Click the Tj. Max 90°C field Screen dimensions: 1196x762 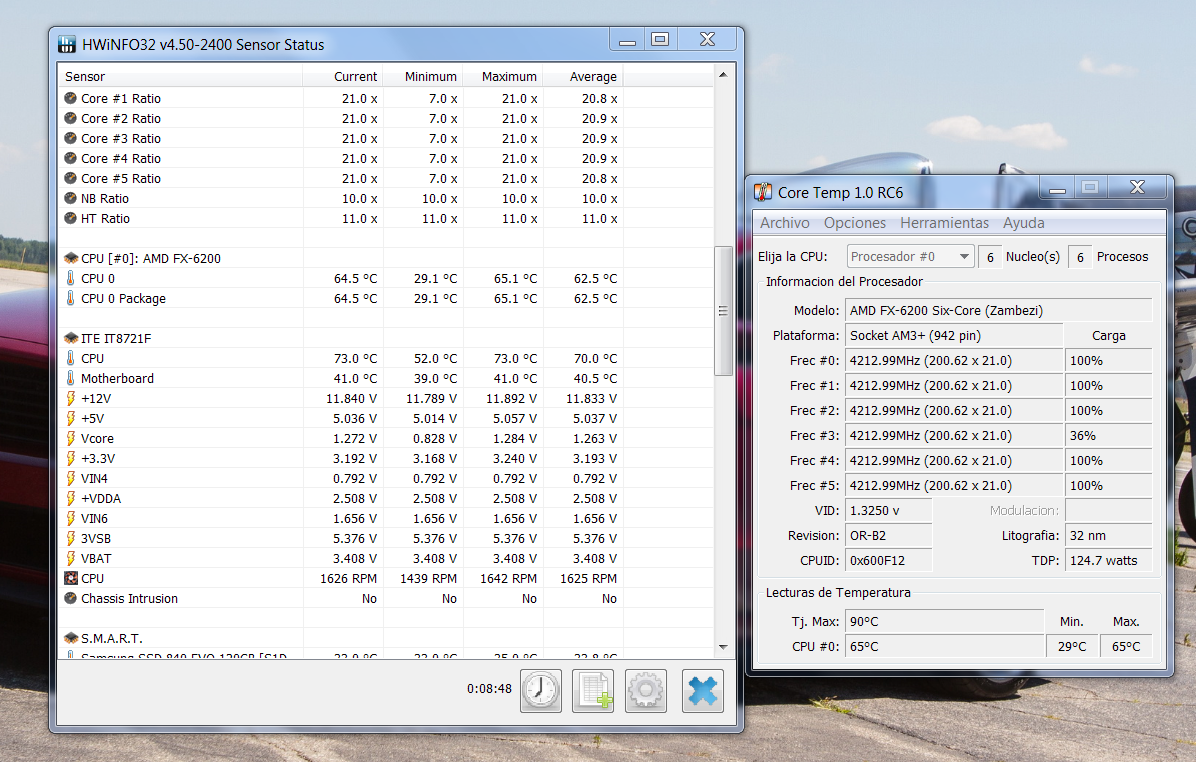coord(944,622)
